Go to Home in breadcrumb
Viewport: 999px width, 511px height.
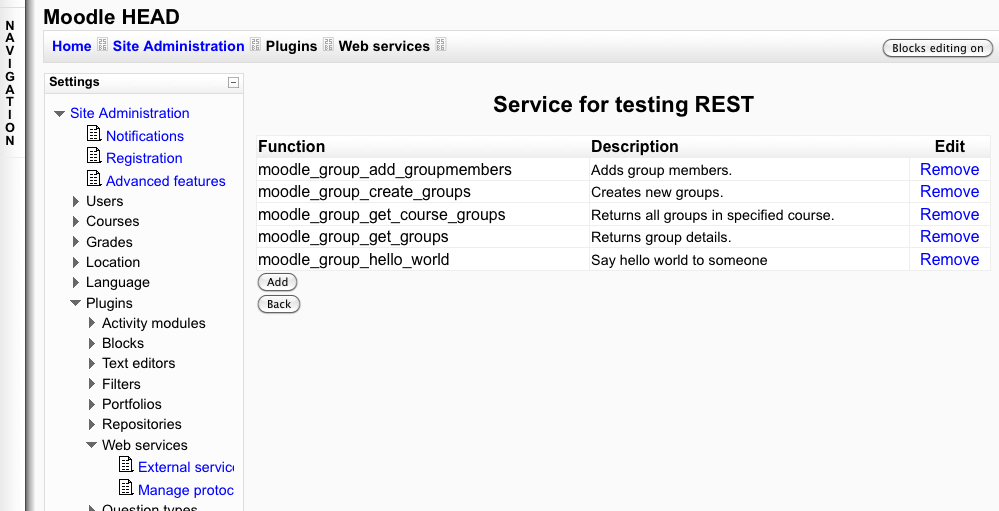tap(72, 46)
